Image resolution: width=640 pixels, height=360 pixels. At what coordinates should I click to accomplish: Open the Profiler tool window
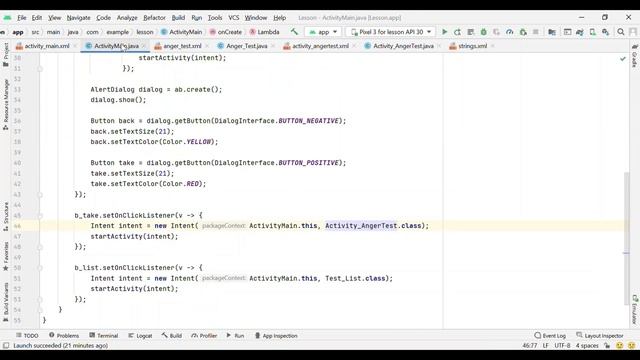tap(204, 336)
